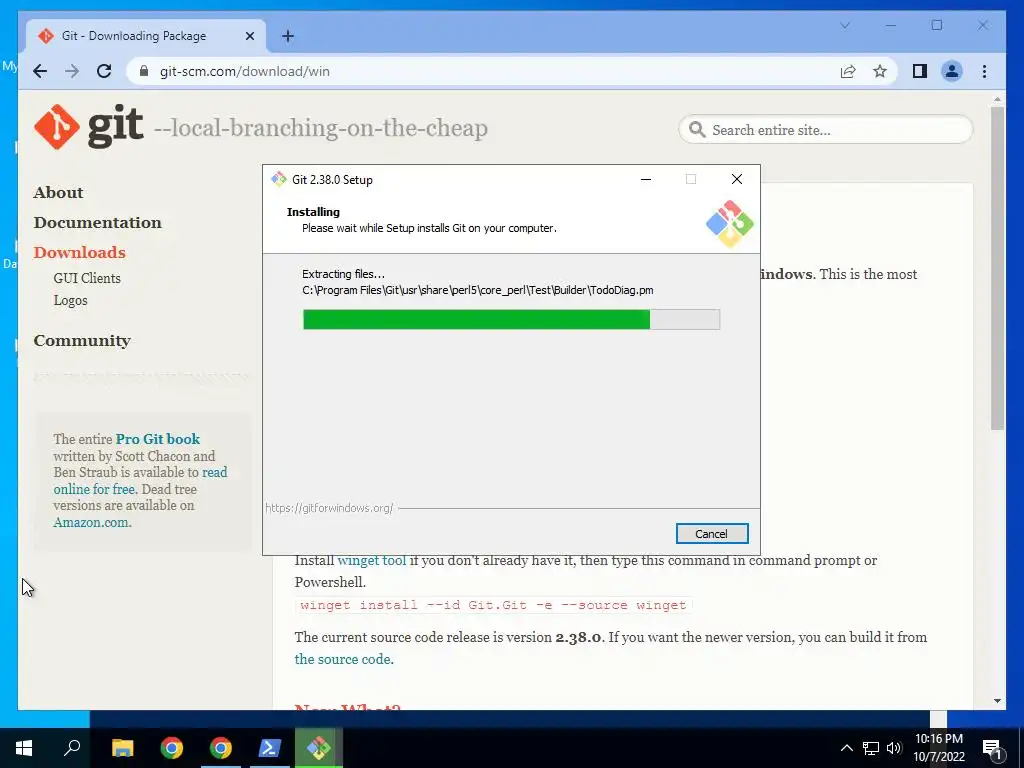This screenshot has width=1024, height=768.
Task: Open the About section
Action: [58, 193]
